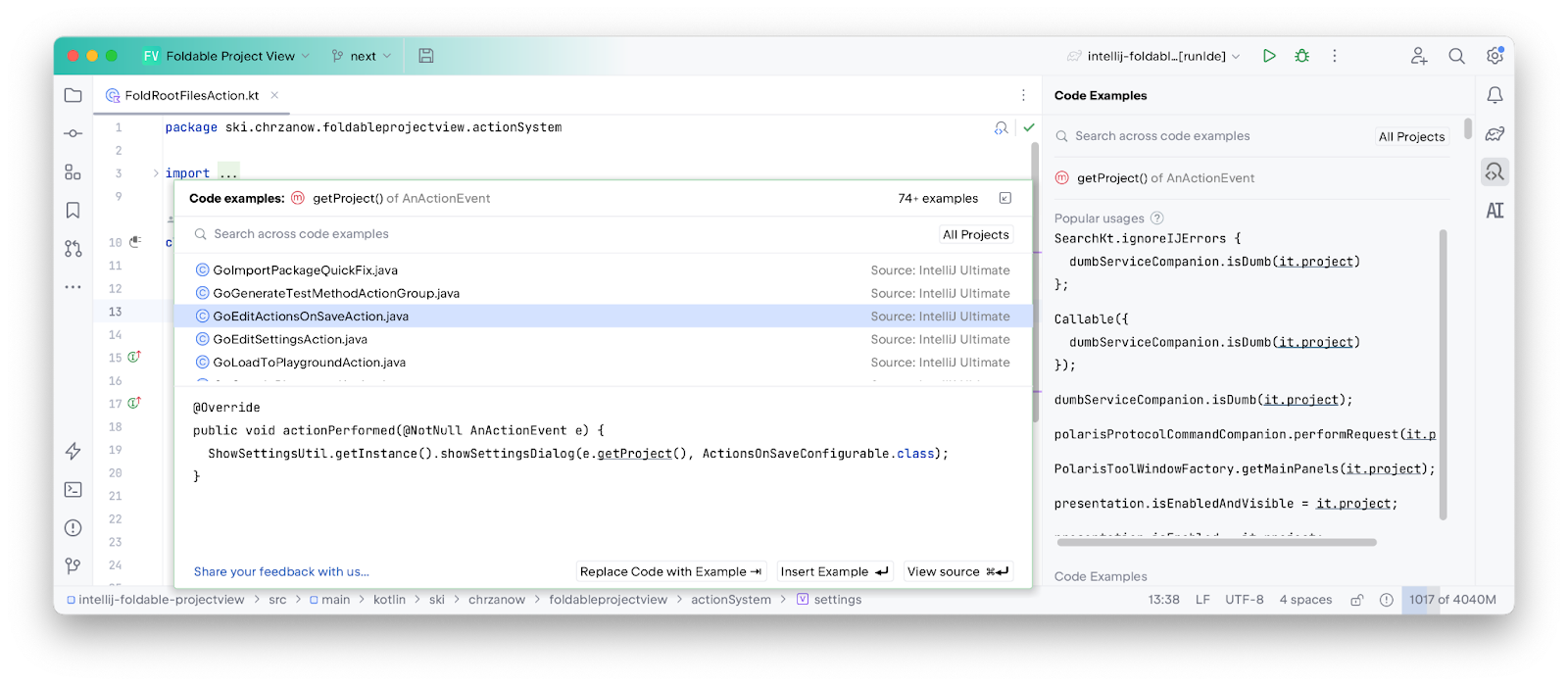Select GoEditSettingsAction.java from examples list
This screenshot has width=1568, height=685.
(x=290, y=339)
